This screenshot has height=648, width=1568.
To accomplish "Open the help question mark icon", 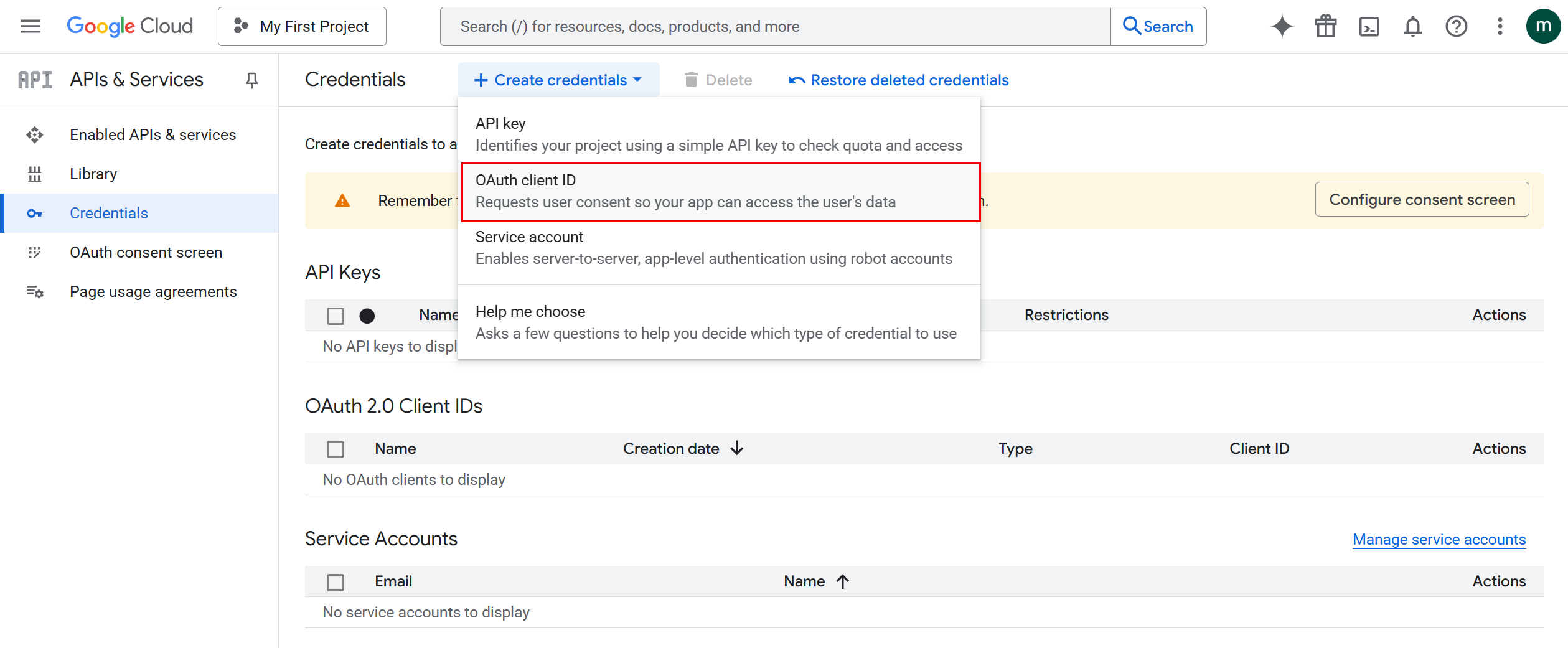I will [1456, 26].
